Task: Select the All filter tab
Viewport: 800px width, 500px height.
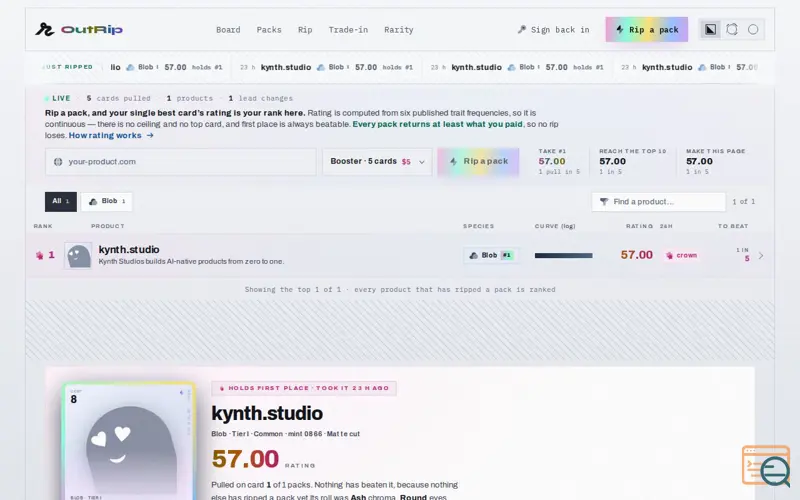Action: (61, 202)
